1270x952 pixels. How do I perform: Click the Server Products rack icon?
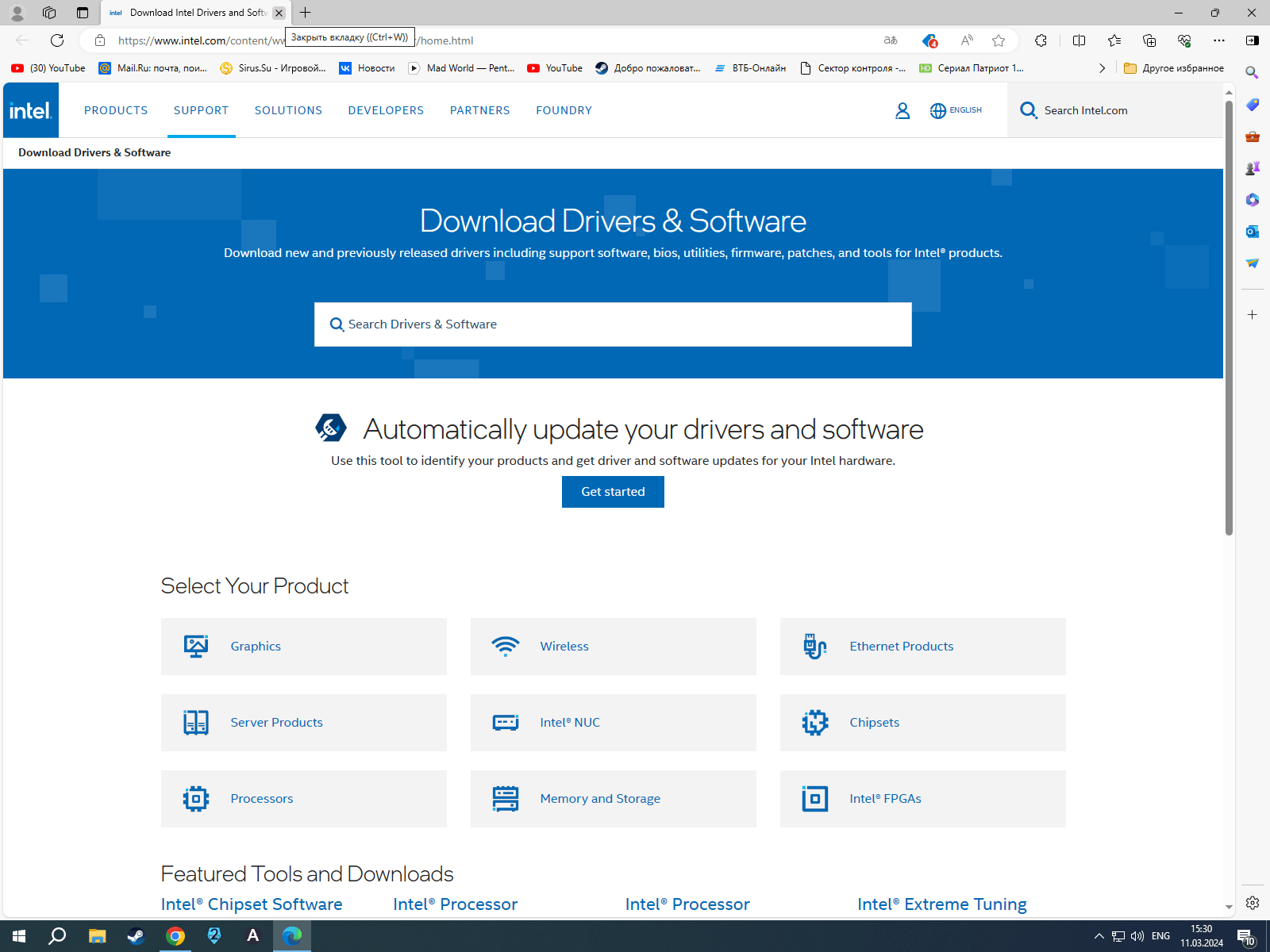pyautogui.click(x=196, y=723)
